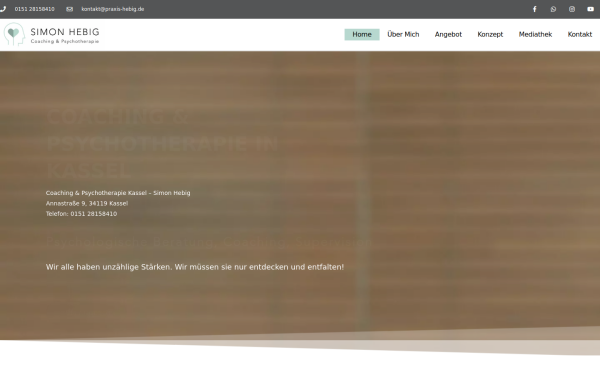600x375 pixels.
Task: Click the 'COACHING & PSYCHOTHERAPIE IN KASSEL' heading
Action: coord(162,143)
